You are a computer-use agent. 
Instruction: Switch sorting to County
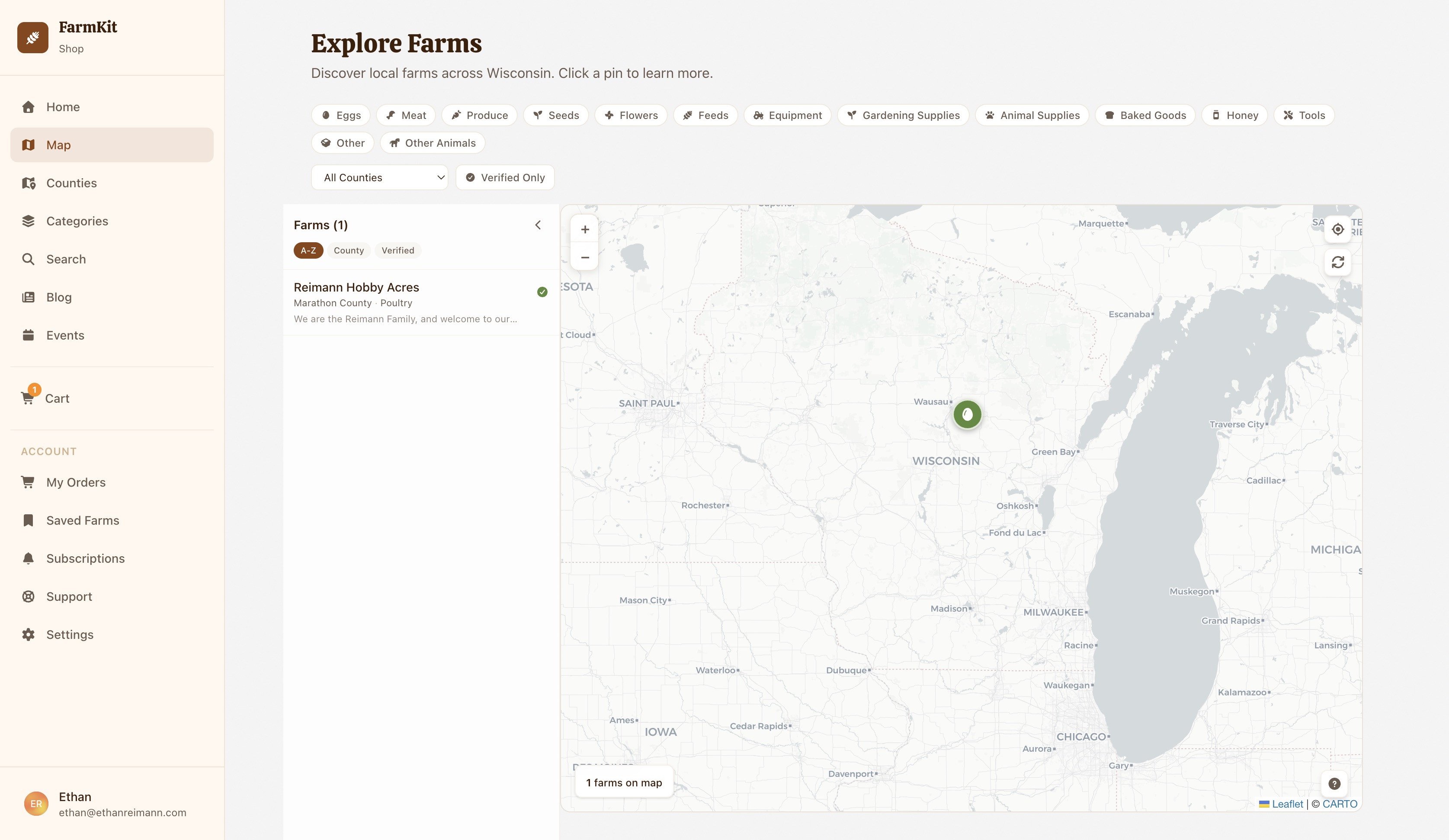349,250
